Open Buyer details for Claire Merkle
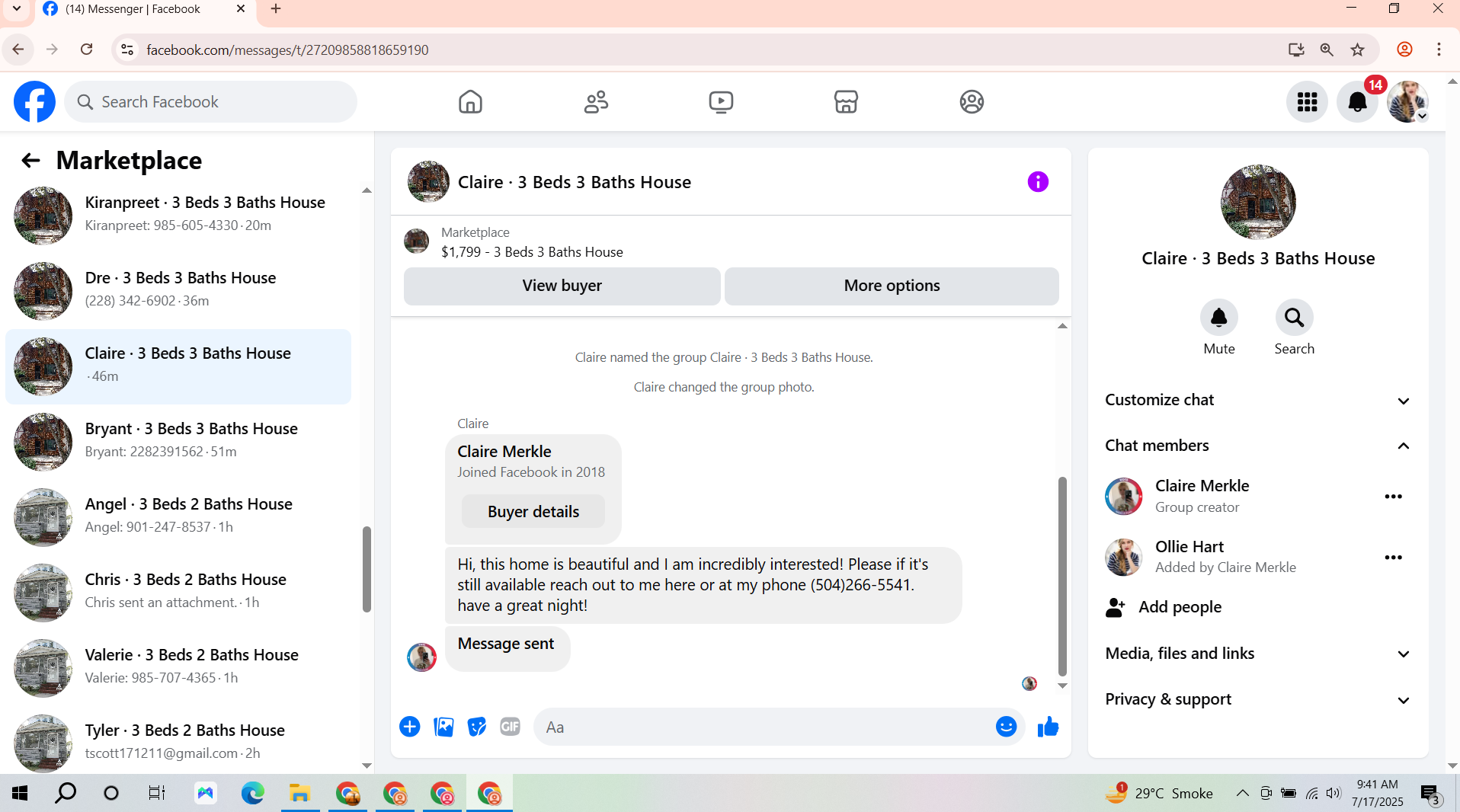The image size is (1460, 812). click(x=533, y=512)
